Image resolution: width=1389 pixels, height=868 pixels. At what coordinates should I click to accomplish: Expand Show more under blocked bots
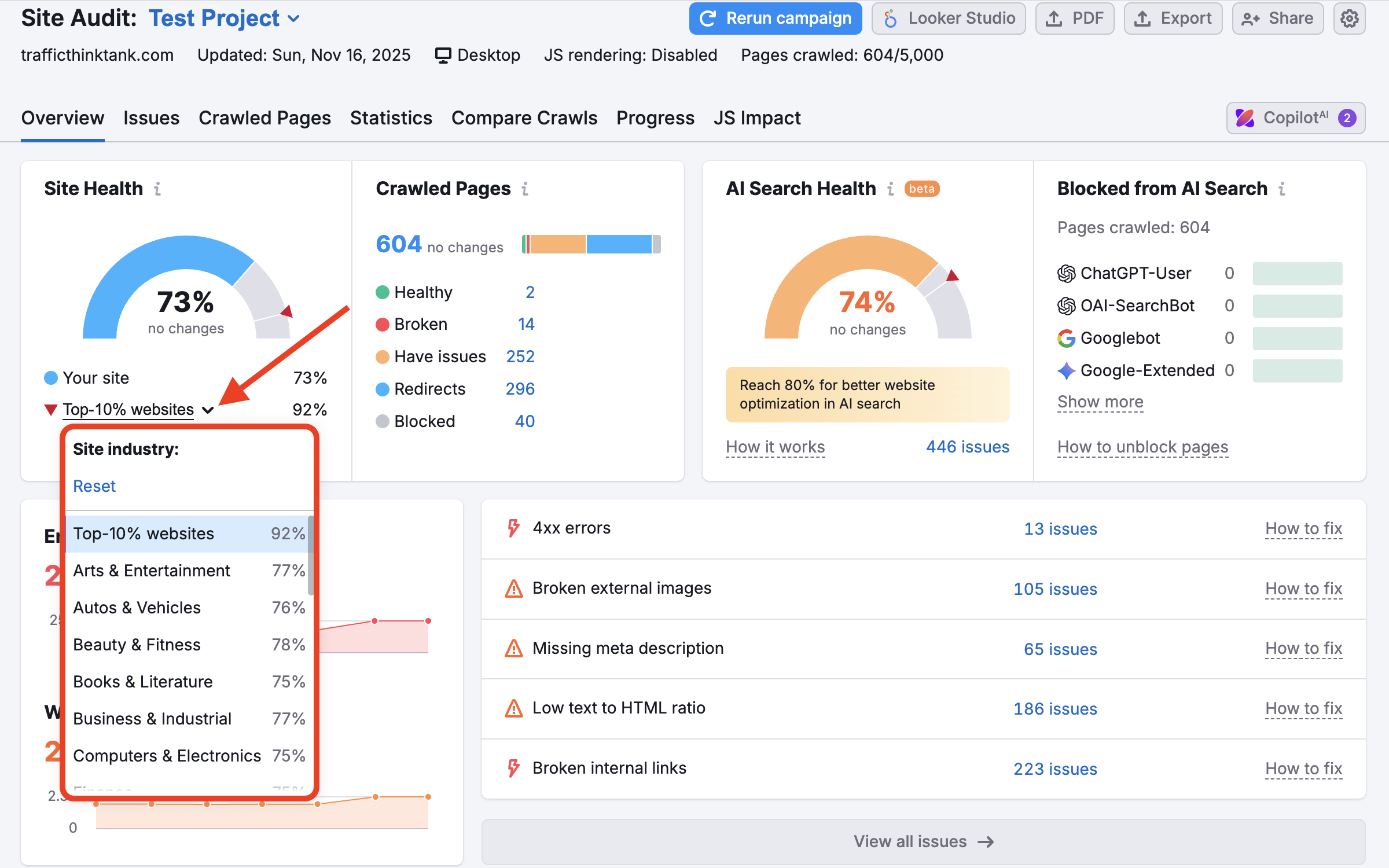click(x=1099, y=402)
